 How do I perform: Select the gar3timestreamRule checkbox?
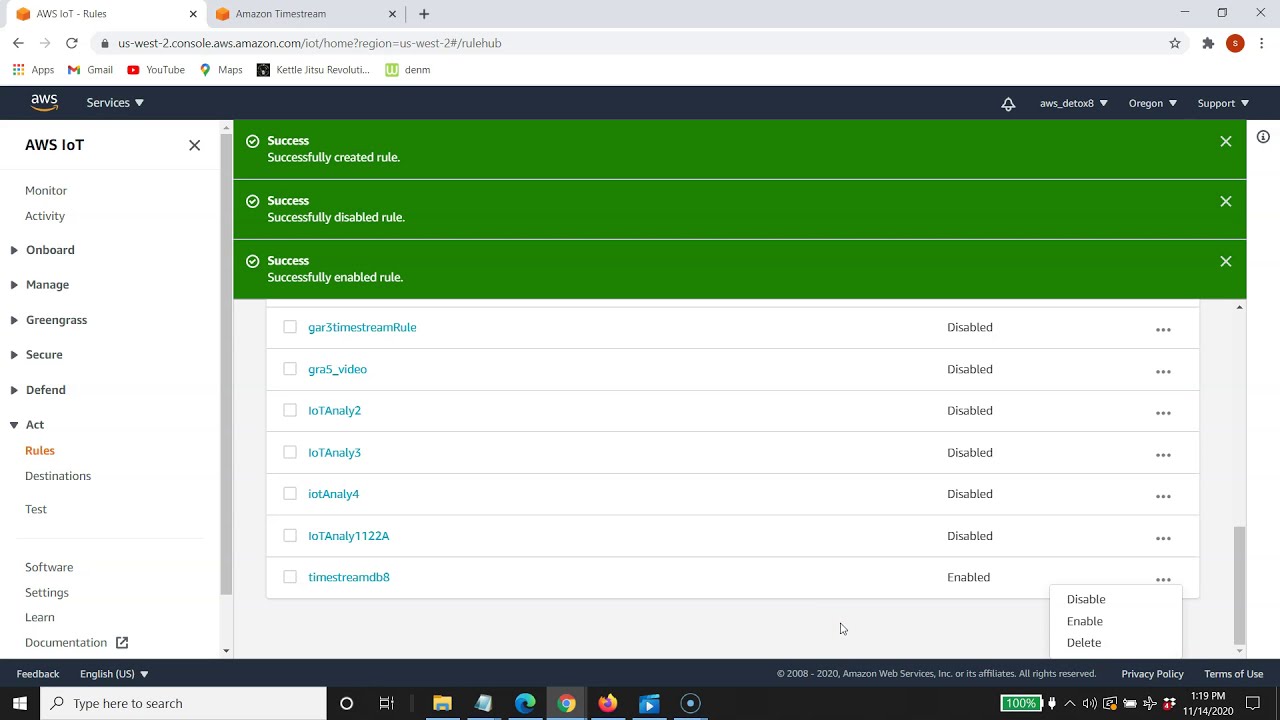(290, 327)
